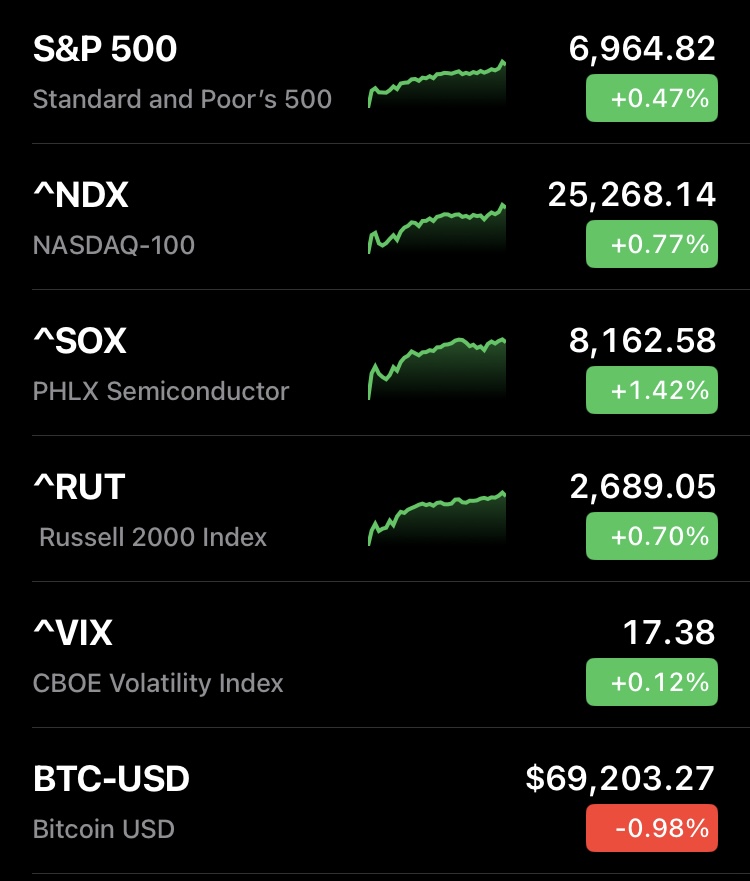
Task: Toggle the S&P 500 +0.47% change badge
Action: pyautogui.click(x=651, y=98)
